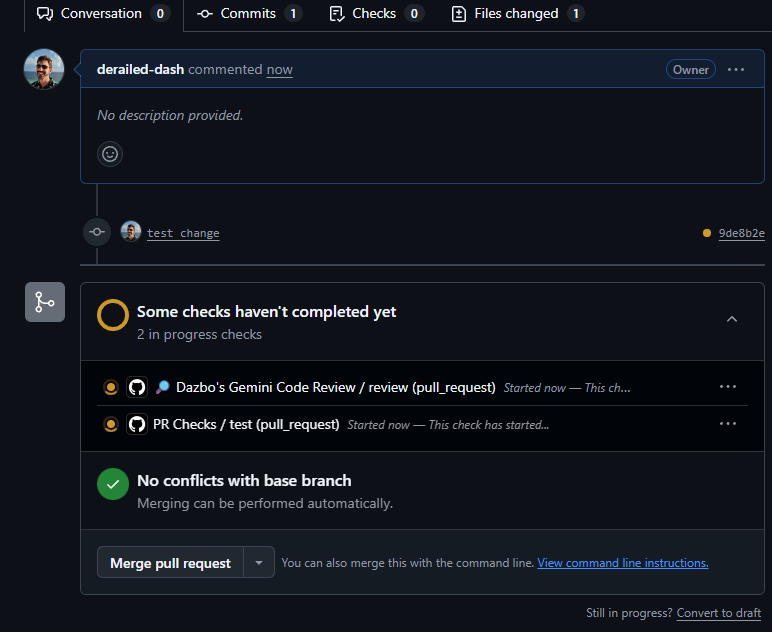Click pending status icon for PR Checks
This screenshot has height=632, width=772.
[111, 424]
